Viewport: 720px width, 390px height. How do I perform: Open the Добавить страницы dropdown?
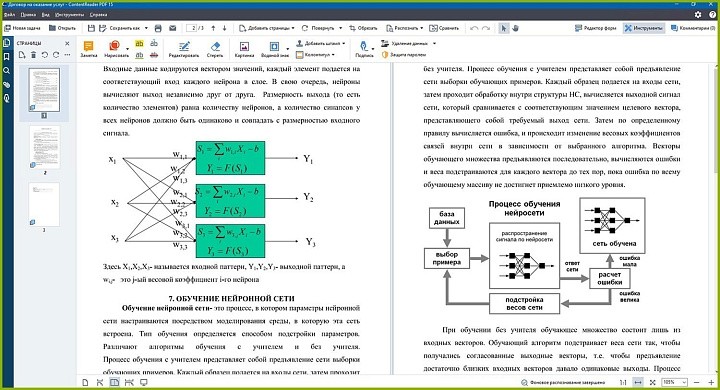click(267, 28)
